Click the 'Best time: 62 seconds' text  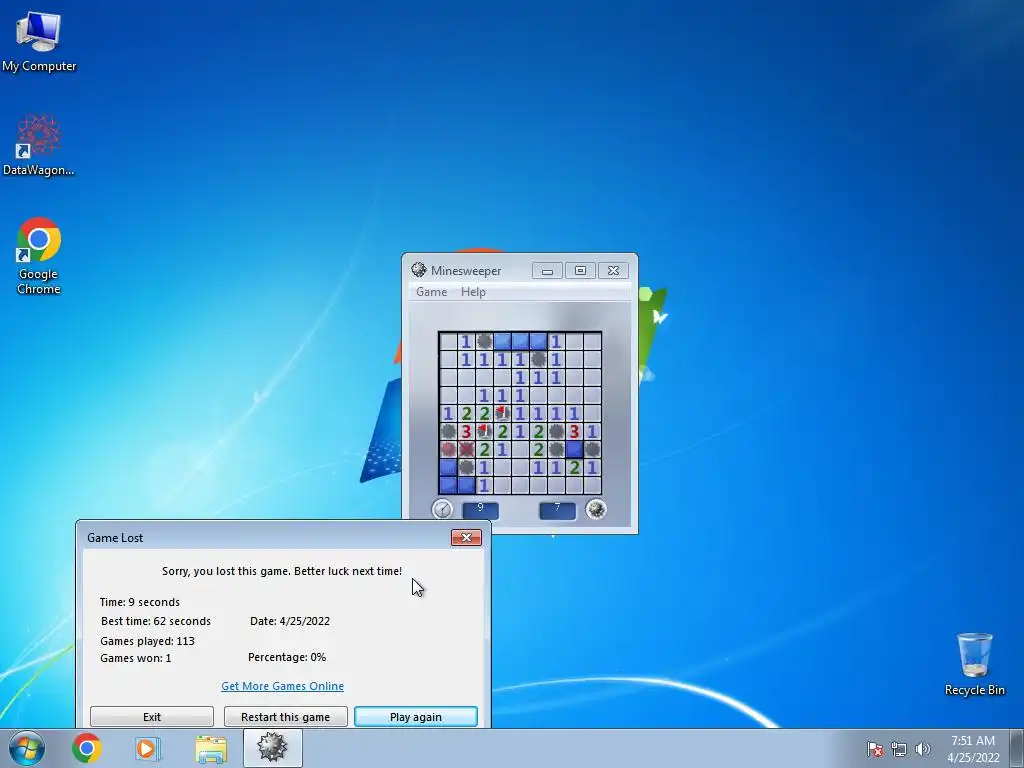[x=155, y=621]
